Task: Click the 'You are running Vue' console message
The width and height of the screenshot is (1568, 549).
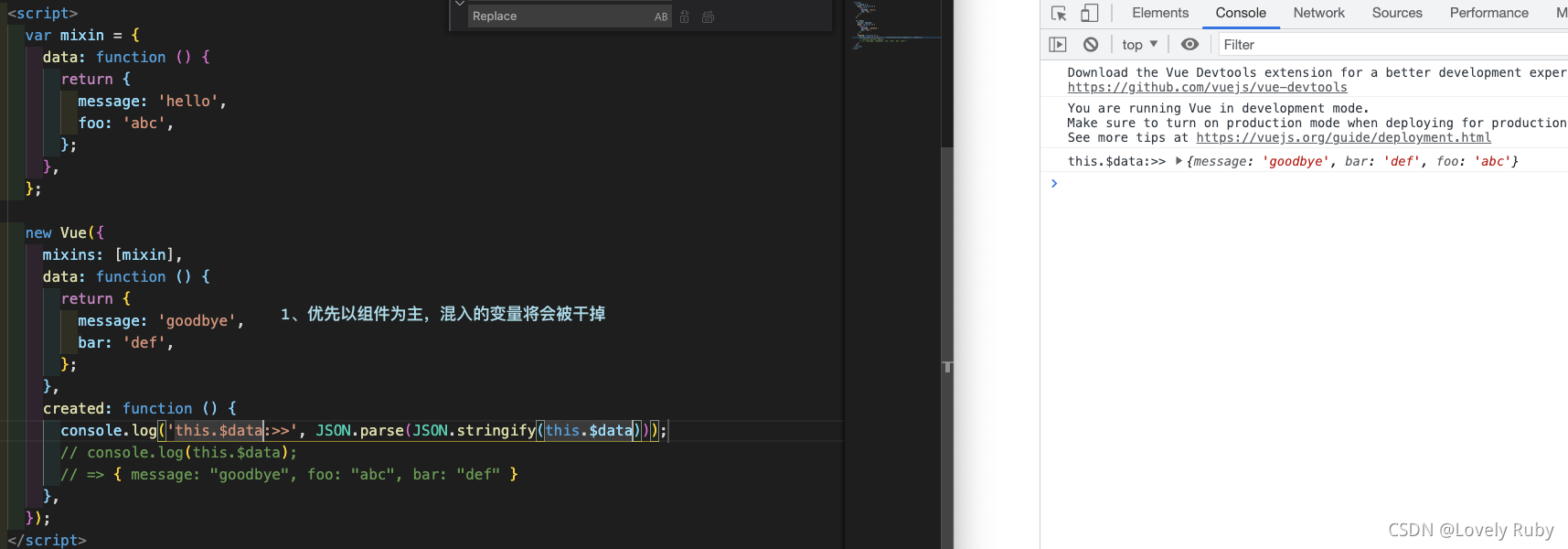Action: click(x=1218, y=108)
